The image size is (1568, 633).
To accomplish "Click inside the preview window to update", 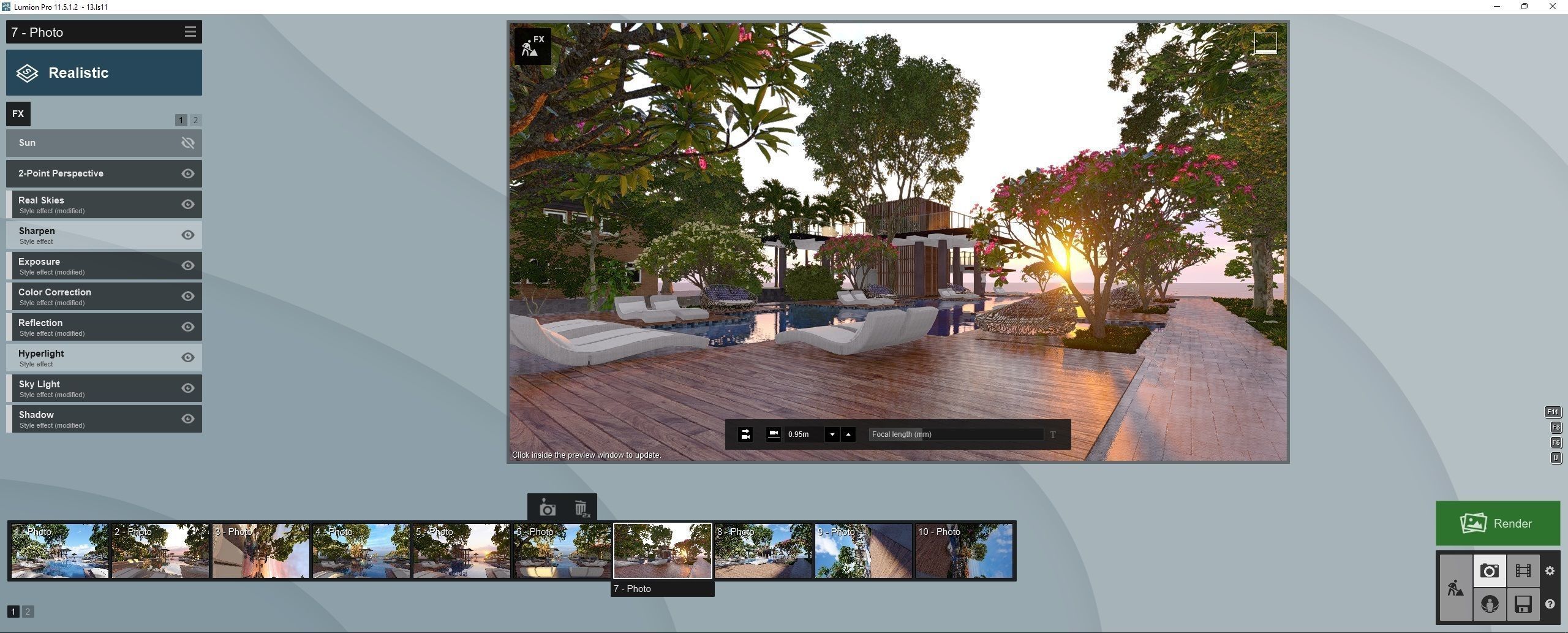I will pyautogui.click(x=898, y=242).
